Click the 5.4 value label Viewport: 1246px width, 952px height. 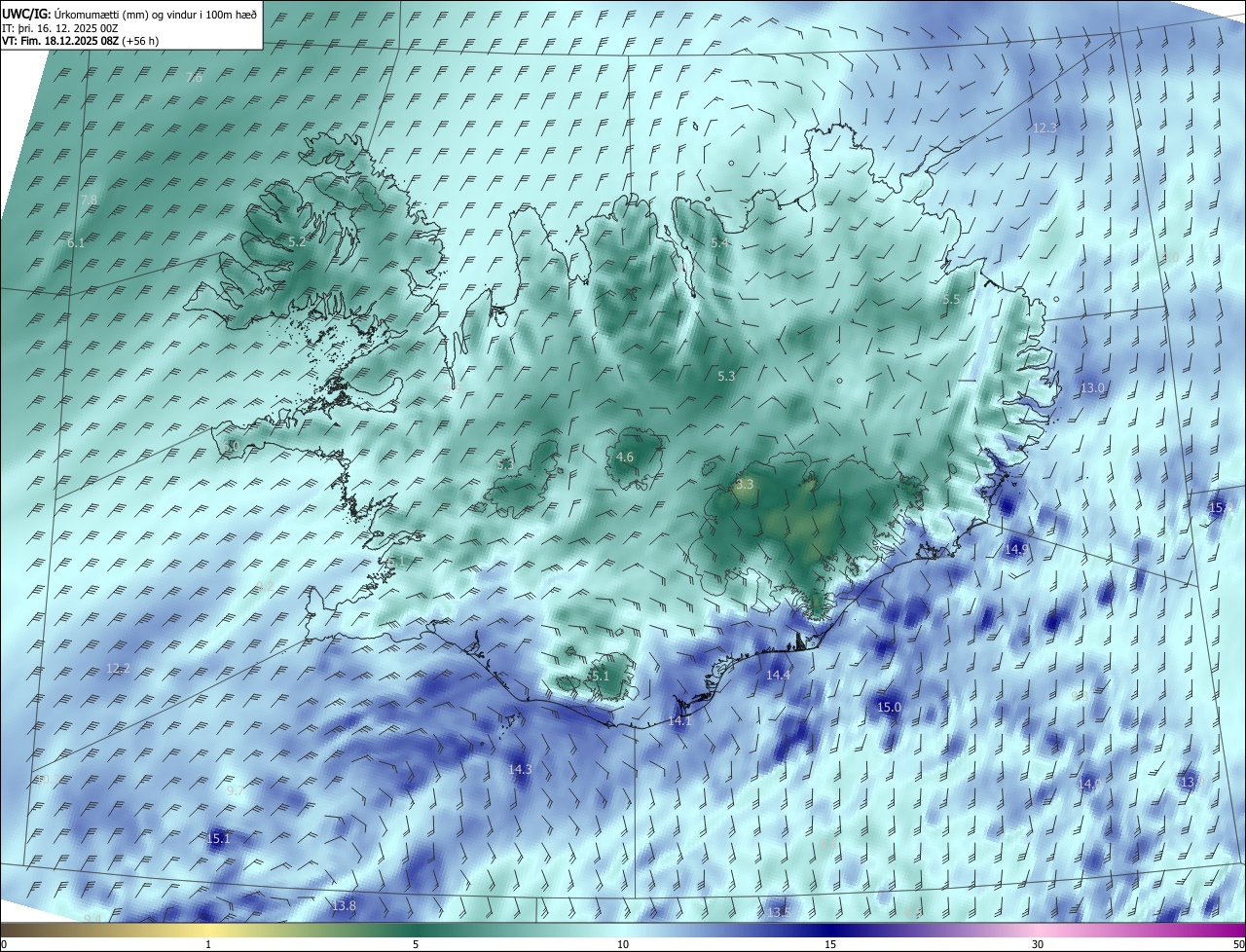(718, 242)
